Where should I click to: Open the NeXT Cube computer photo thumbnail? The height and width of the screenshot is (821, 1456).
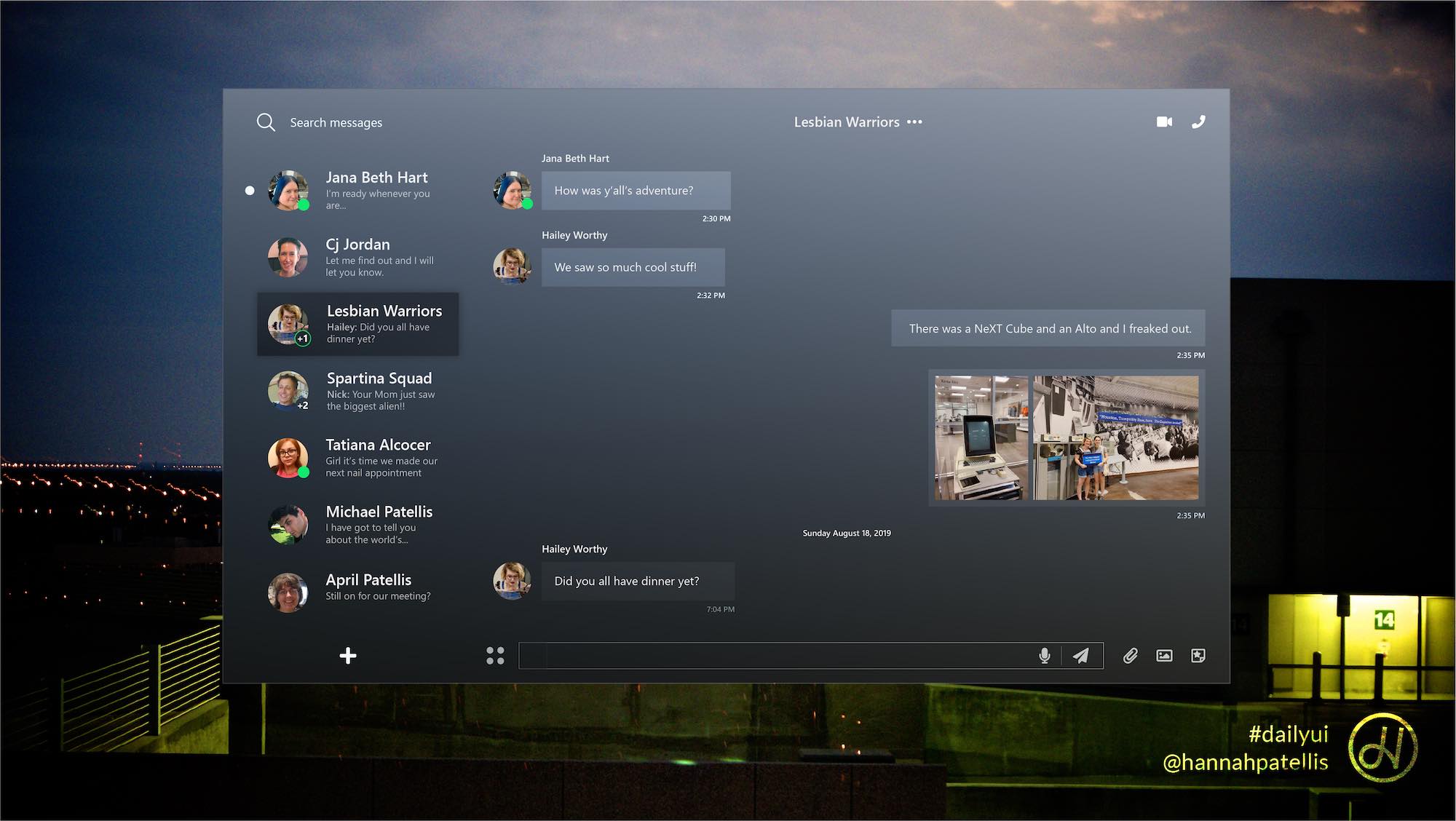(981, 437)
